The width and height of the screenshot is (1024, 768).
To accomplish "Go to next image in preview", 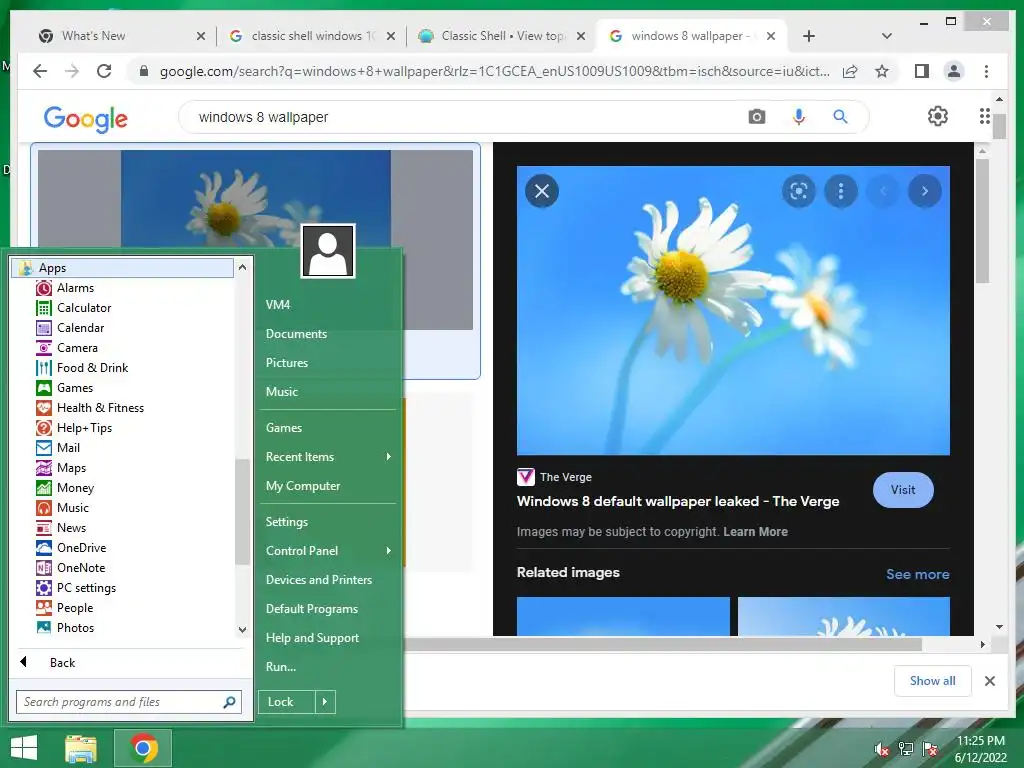I will pyautogui.click(x=925, y=191).
